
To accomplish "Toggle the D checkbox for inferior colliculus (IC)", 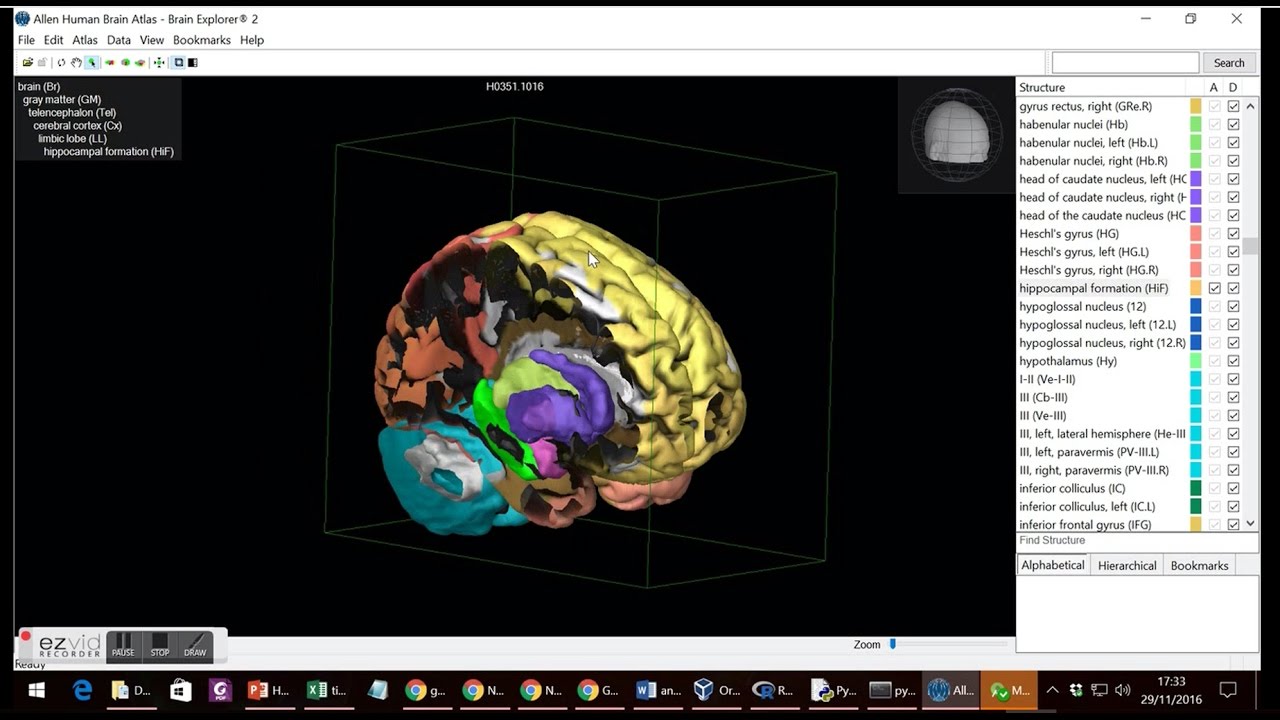I will pyautogui.click(x=1233, y=488).
